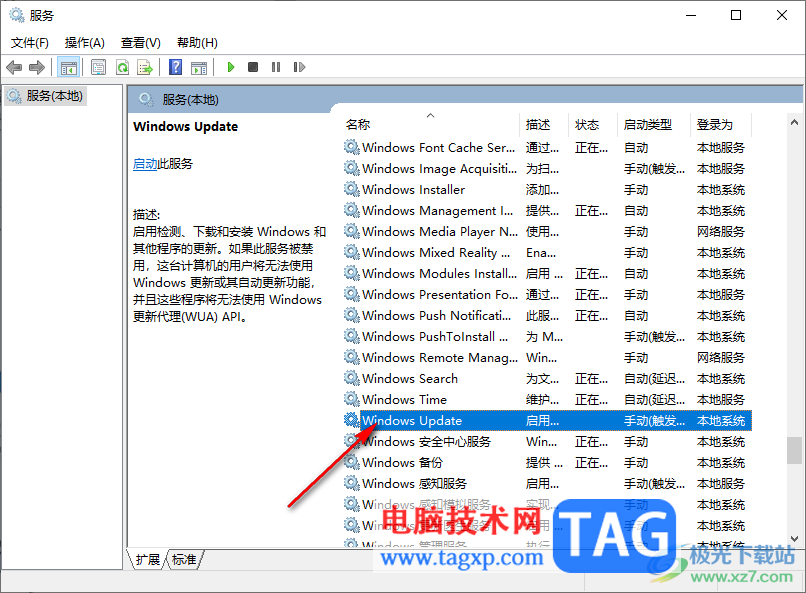Click the scrollbar up arrow in services list
Viewport: 806px width, 593px height.
click(x=794, y=122)
